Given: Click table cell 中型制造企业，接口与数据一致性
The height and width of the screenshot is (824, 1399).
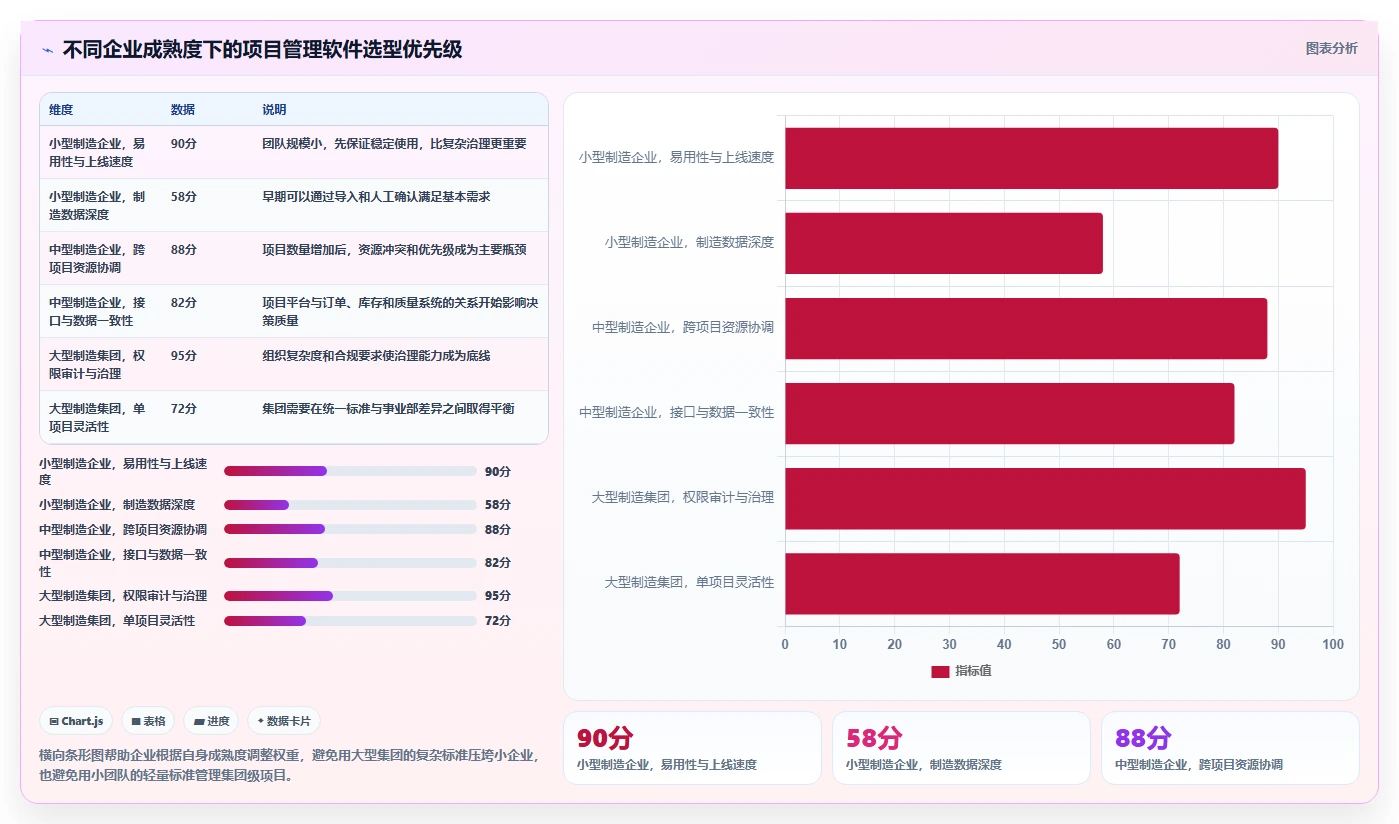Looking at the screenshot, I should 98,311.
